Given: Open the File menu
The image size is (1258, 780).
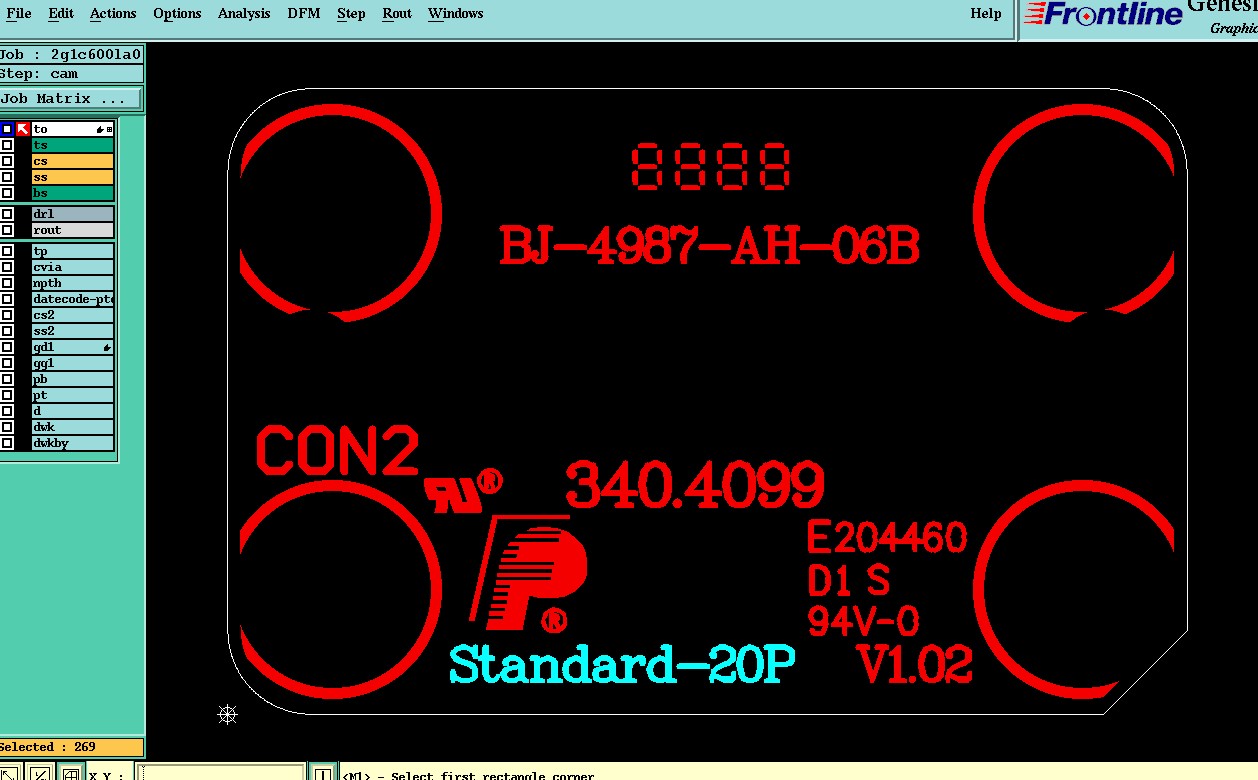Looking at the screenshot, I should click(x=18, y=13).
